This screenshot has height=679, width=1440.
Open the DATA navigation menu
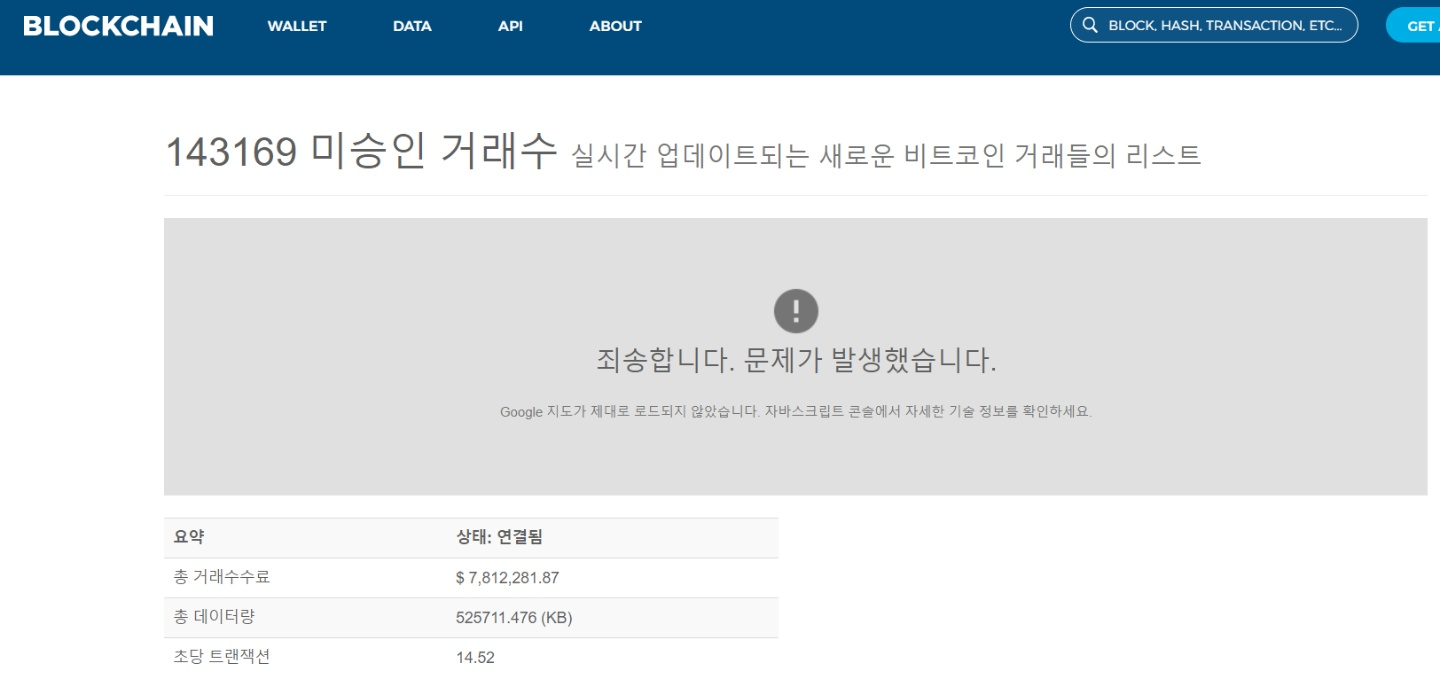click(x=411, y=26)
